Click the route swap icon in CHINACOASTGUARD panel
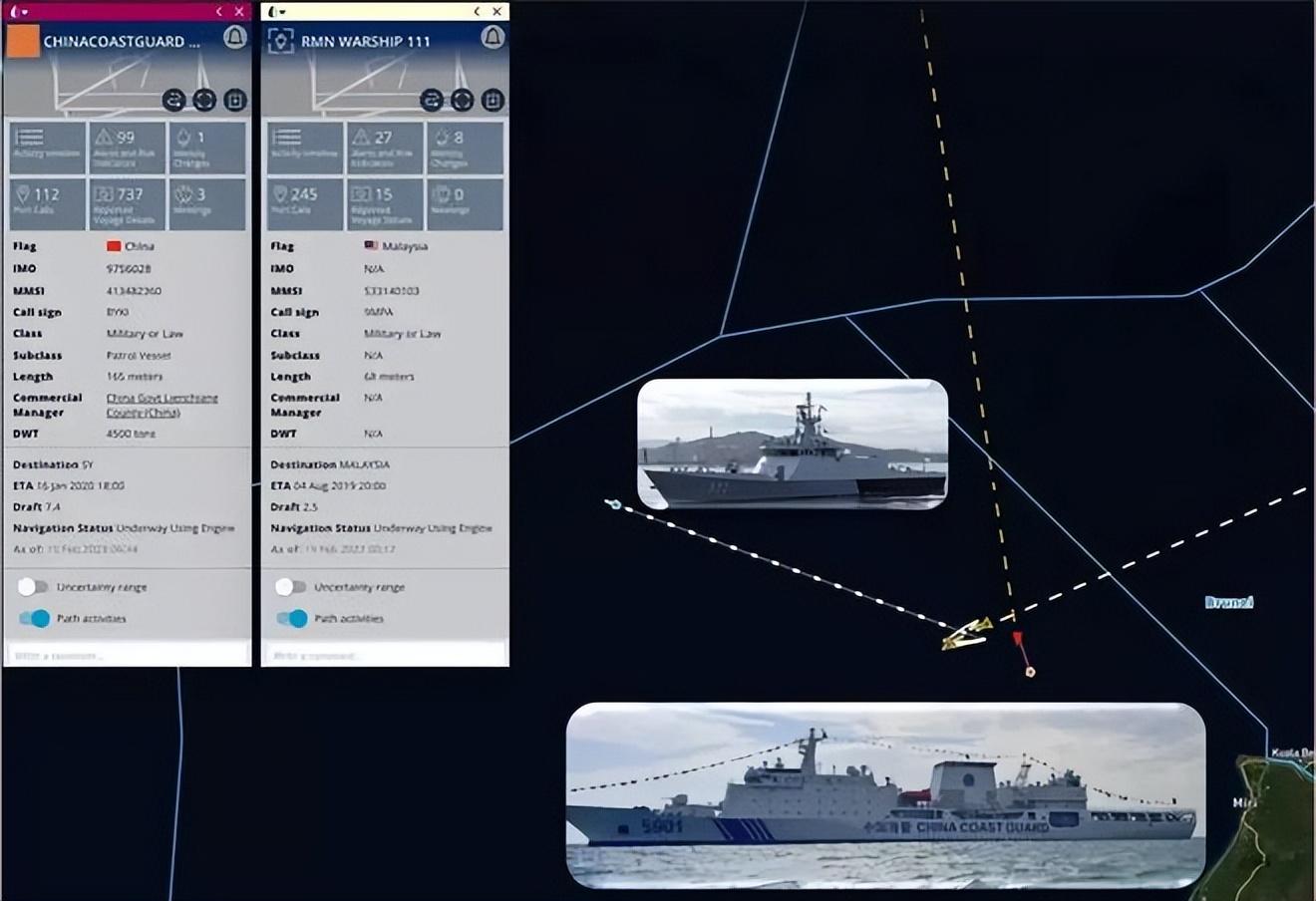This screenshot has height=901, width=1316. (174, 100)
